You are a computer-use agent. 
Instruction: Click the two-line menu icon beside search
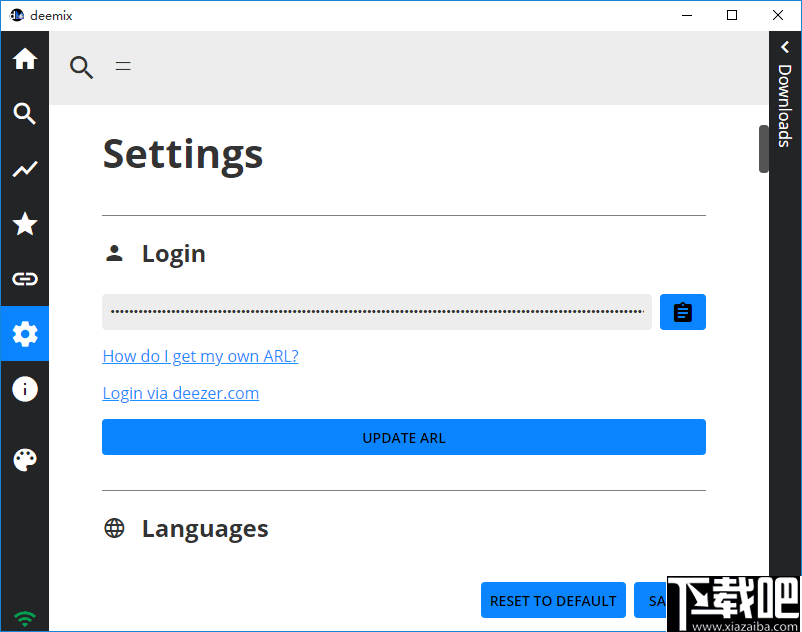coord(123,66)
